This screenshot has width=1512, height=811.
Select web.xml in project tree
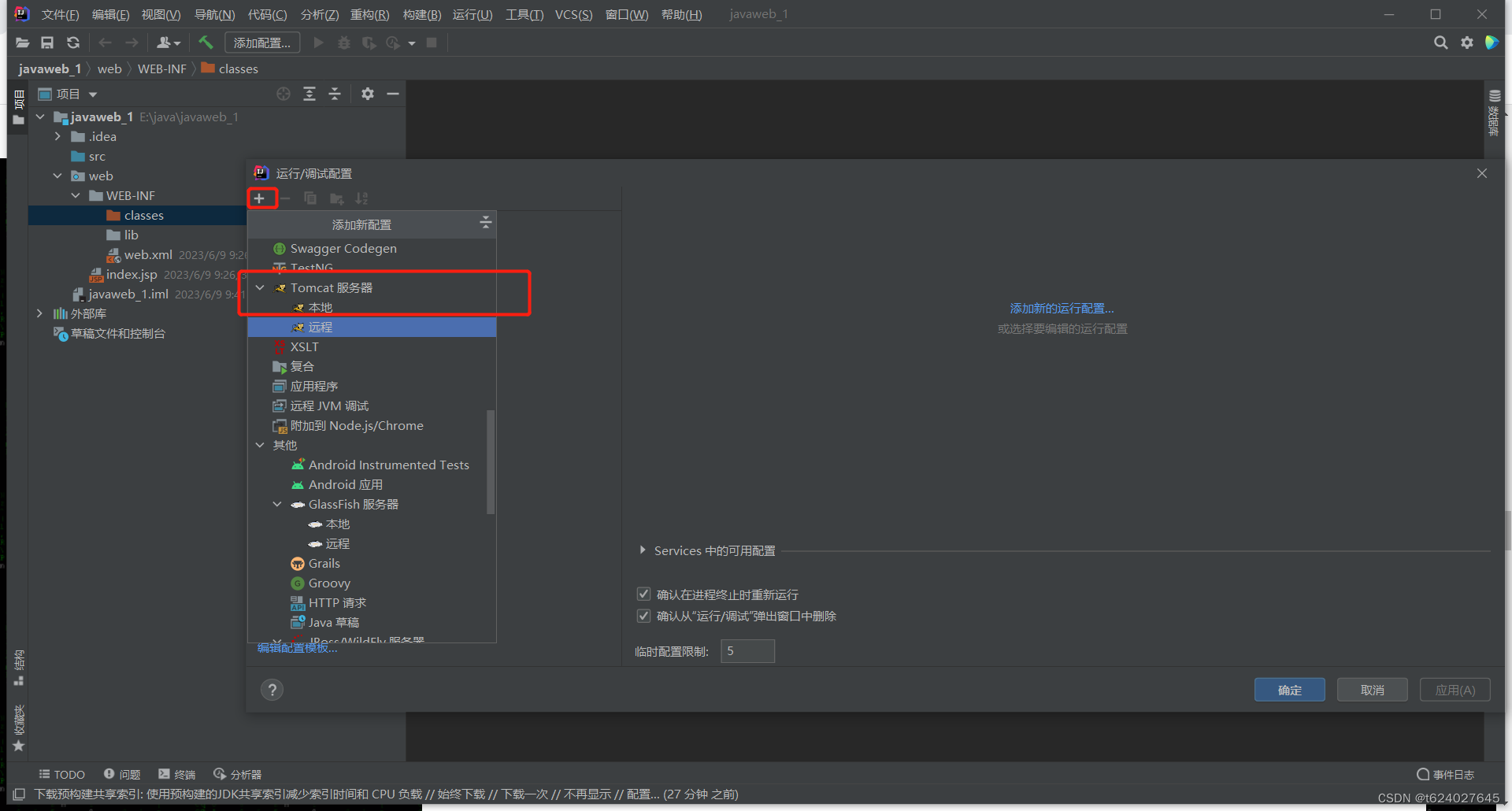[148, 254]
